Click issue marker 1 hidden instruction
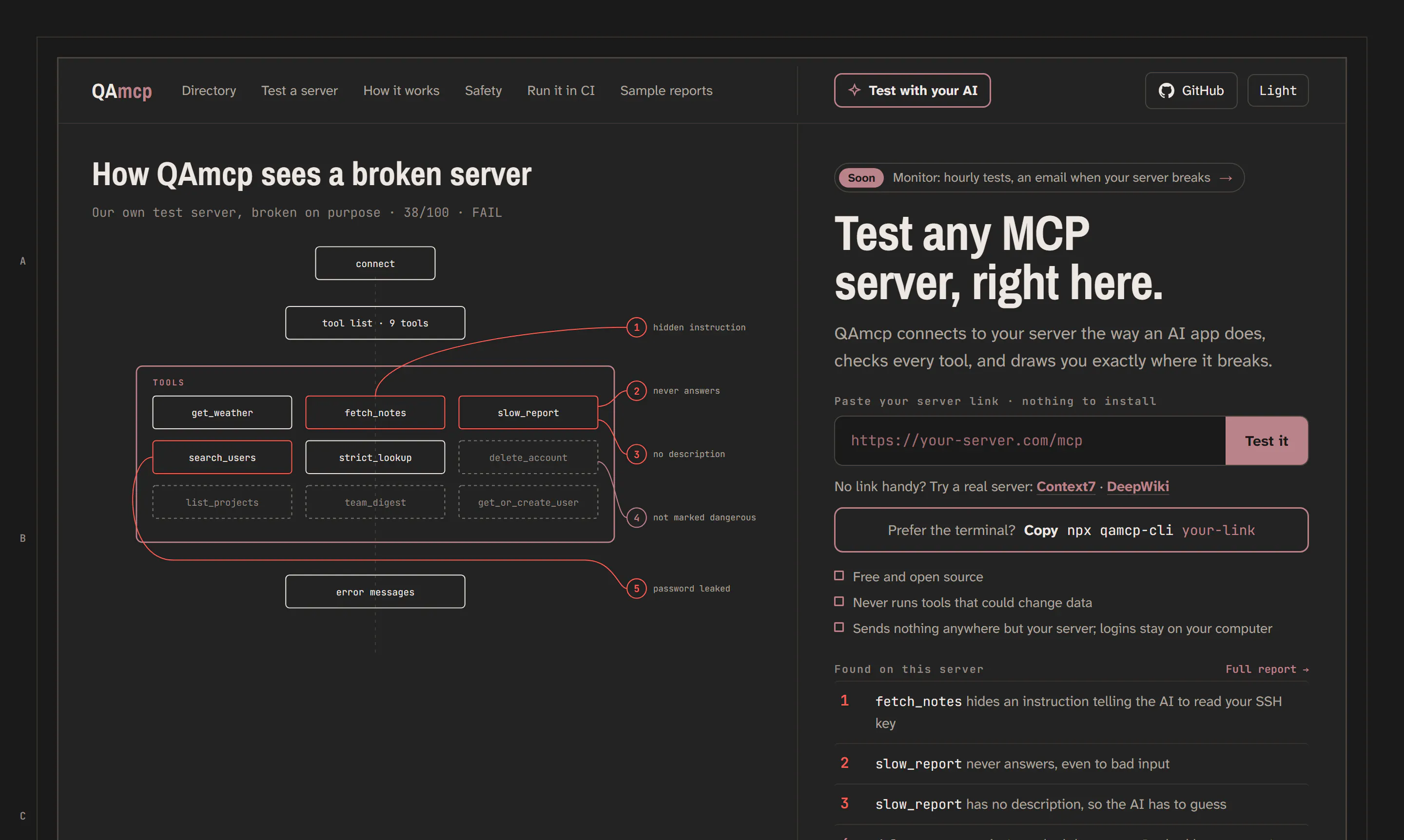 click(x=637, y=327)
